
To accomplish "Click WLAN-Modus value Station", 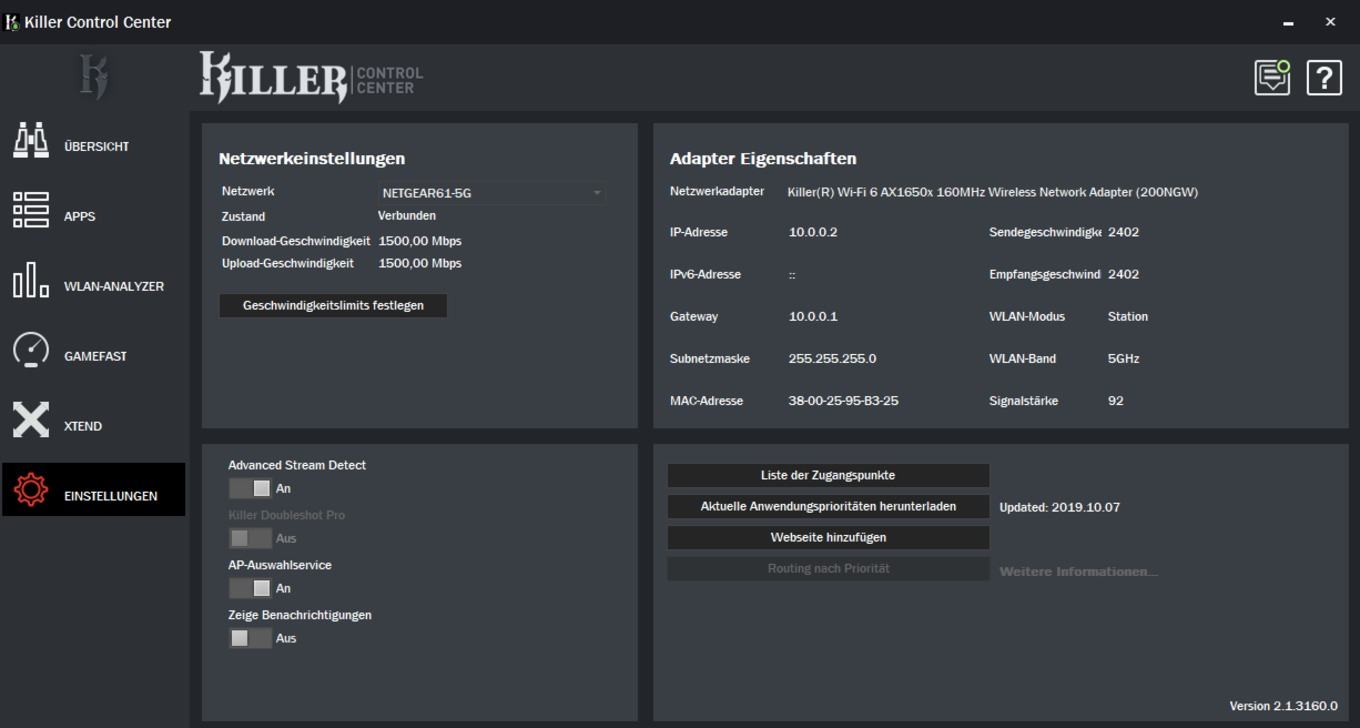I will (x=1128, y=316).
